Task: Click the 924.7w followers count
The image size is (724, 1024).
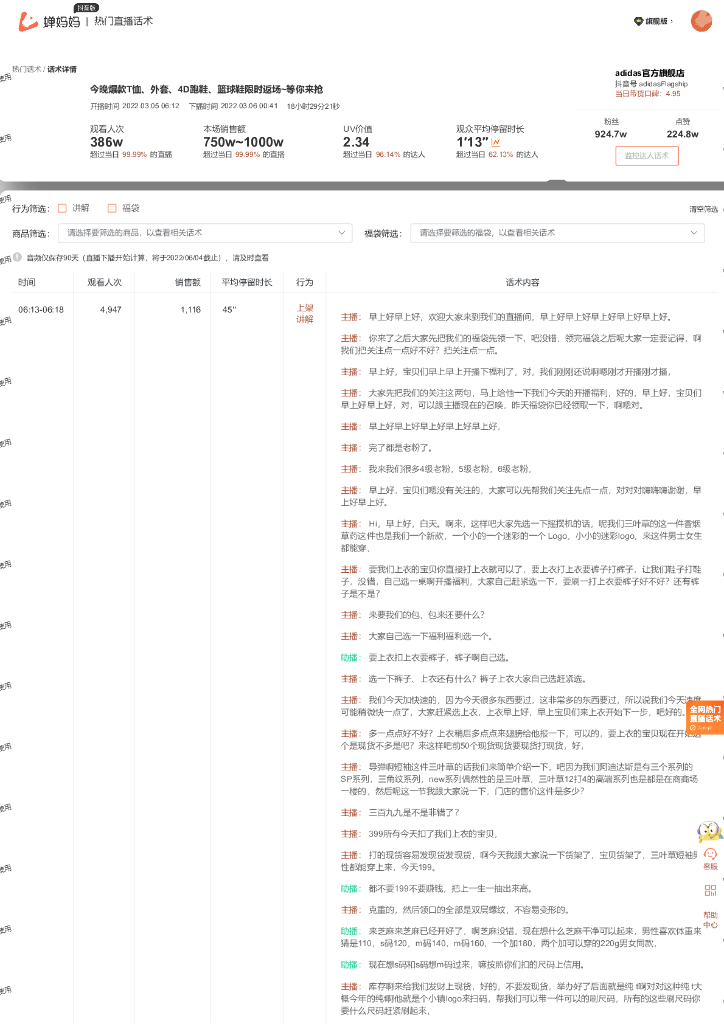Action: pos(610,134)
